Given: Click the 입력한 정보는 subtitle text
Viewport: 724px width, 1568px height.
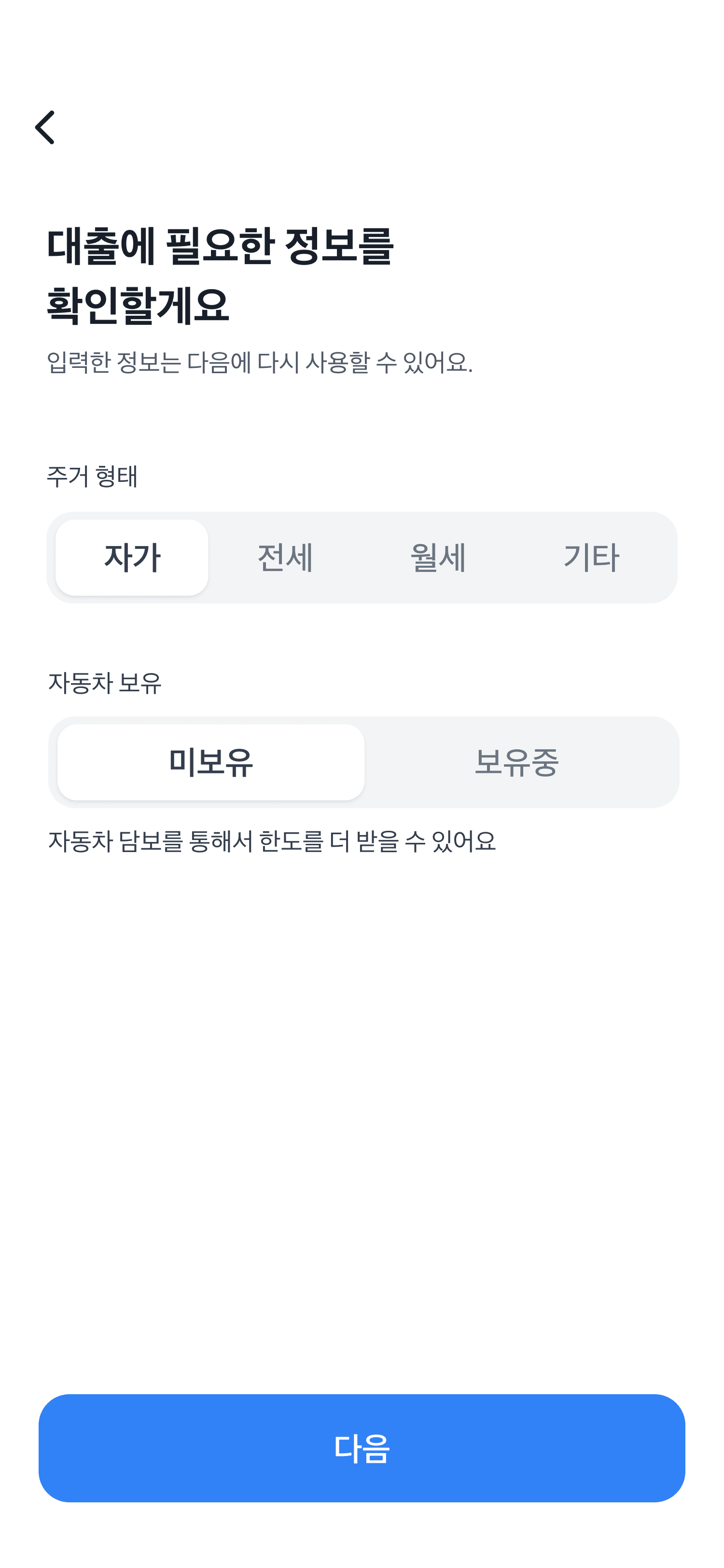Looking at the screenshot, I should [259, 362].
